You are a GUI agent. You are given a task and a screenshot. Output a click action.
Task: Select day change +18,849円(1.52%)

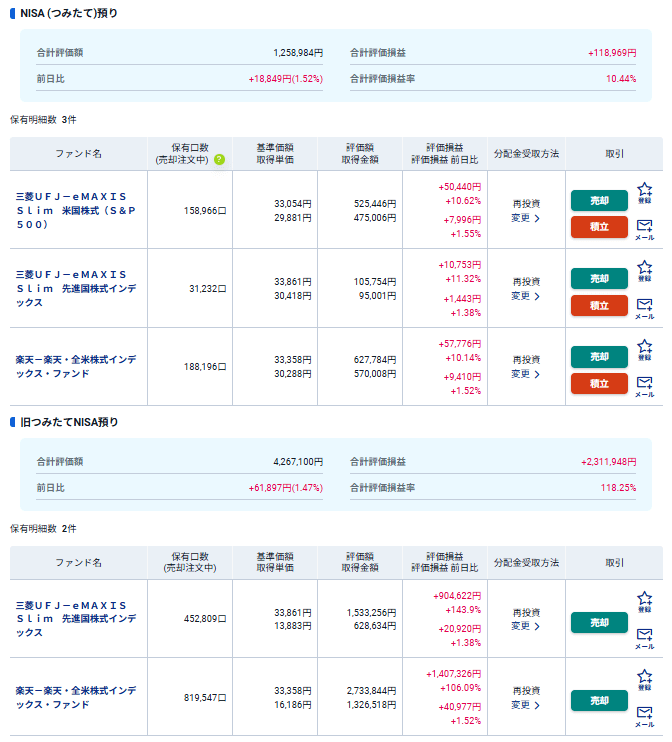pos(286,79)
